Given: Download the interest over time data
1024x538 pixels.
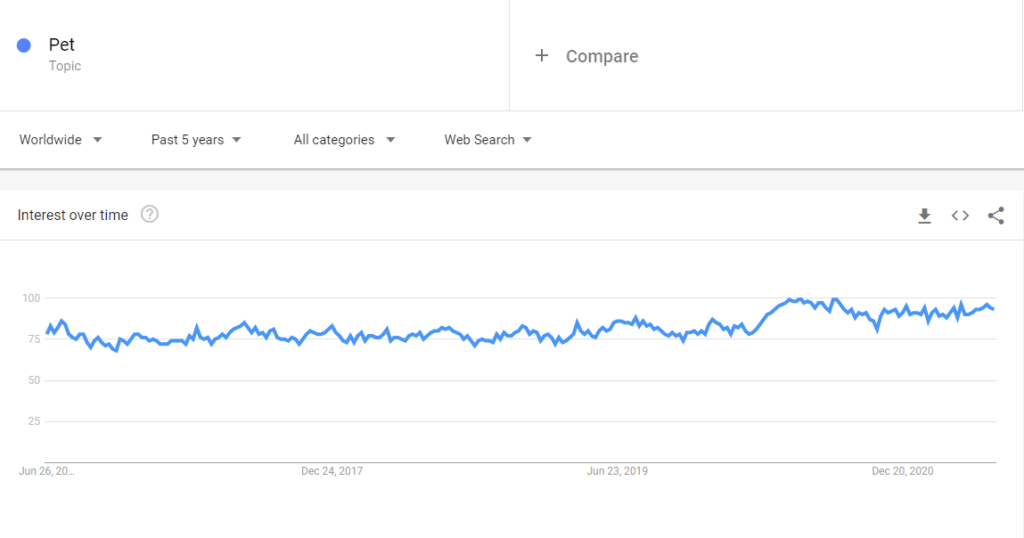Looking at the screenshot, I should click(924, 215).
